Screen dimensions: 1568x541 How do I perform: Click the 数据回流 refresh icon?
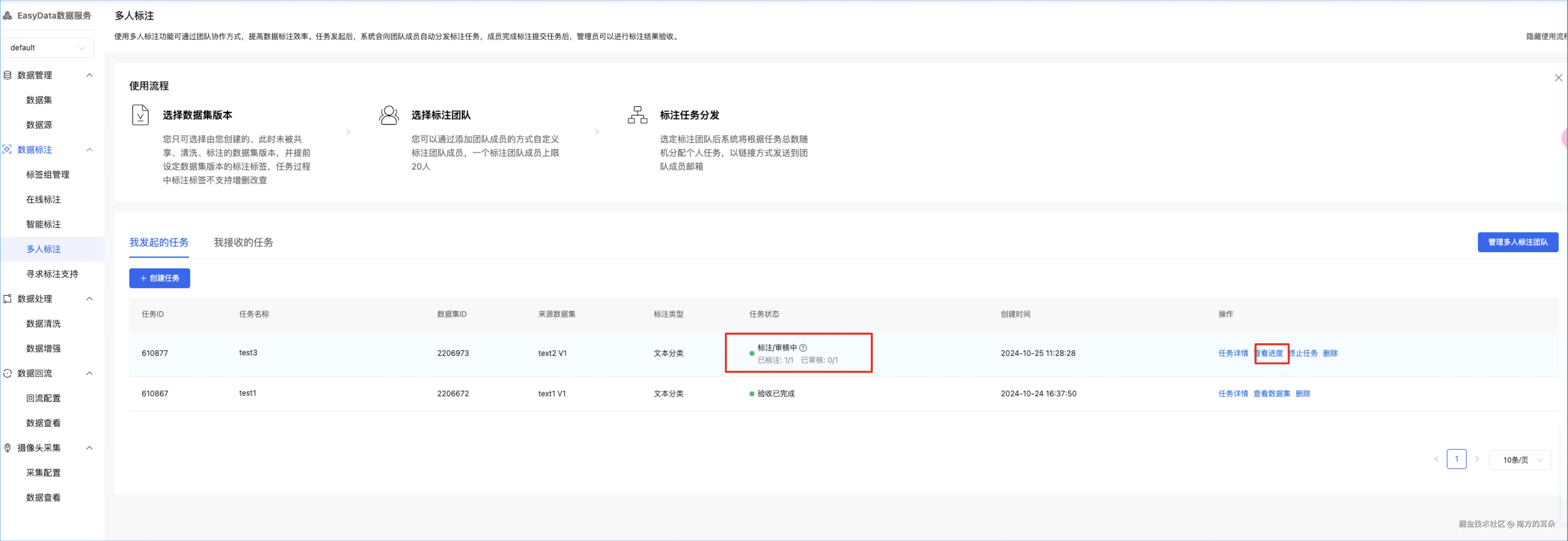tap(7, 374)
